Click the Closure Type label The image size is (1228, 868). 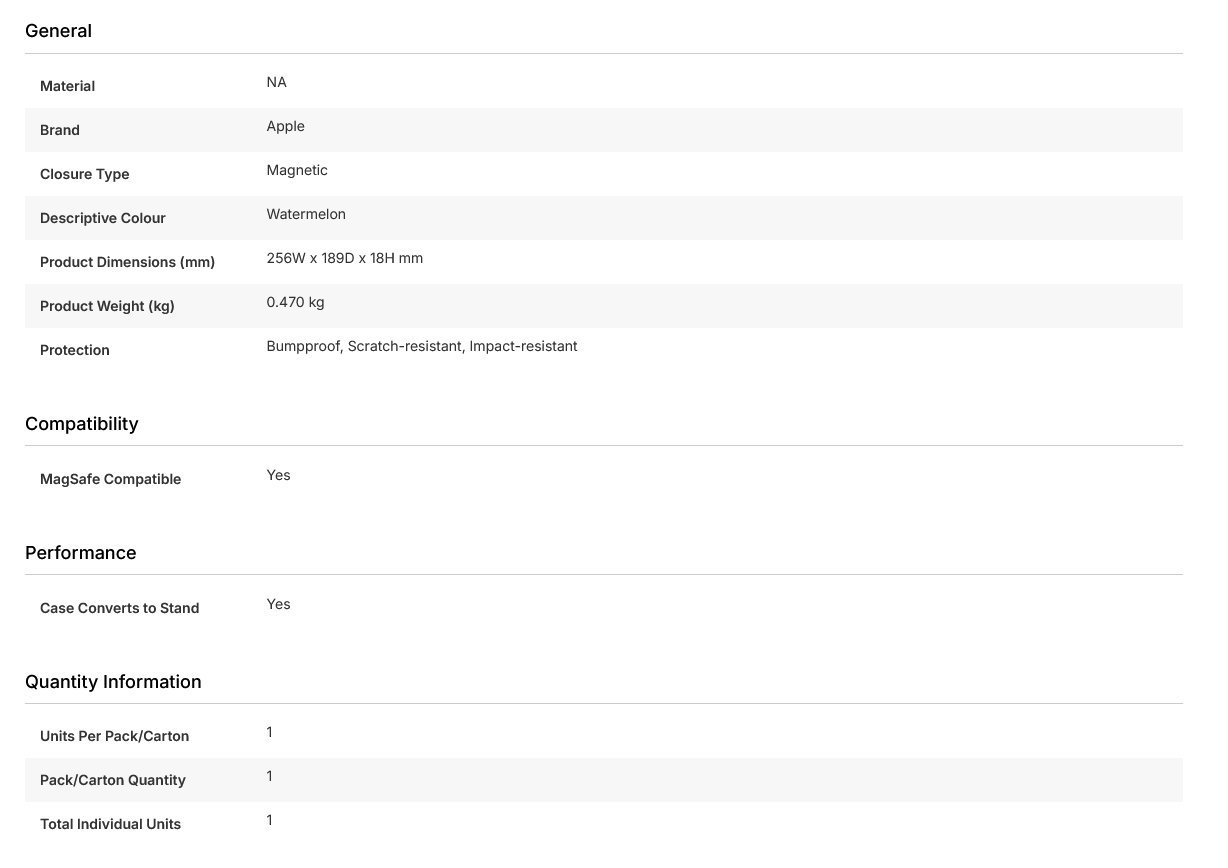[x=84, y=174]
